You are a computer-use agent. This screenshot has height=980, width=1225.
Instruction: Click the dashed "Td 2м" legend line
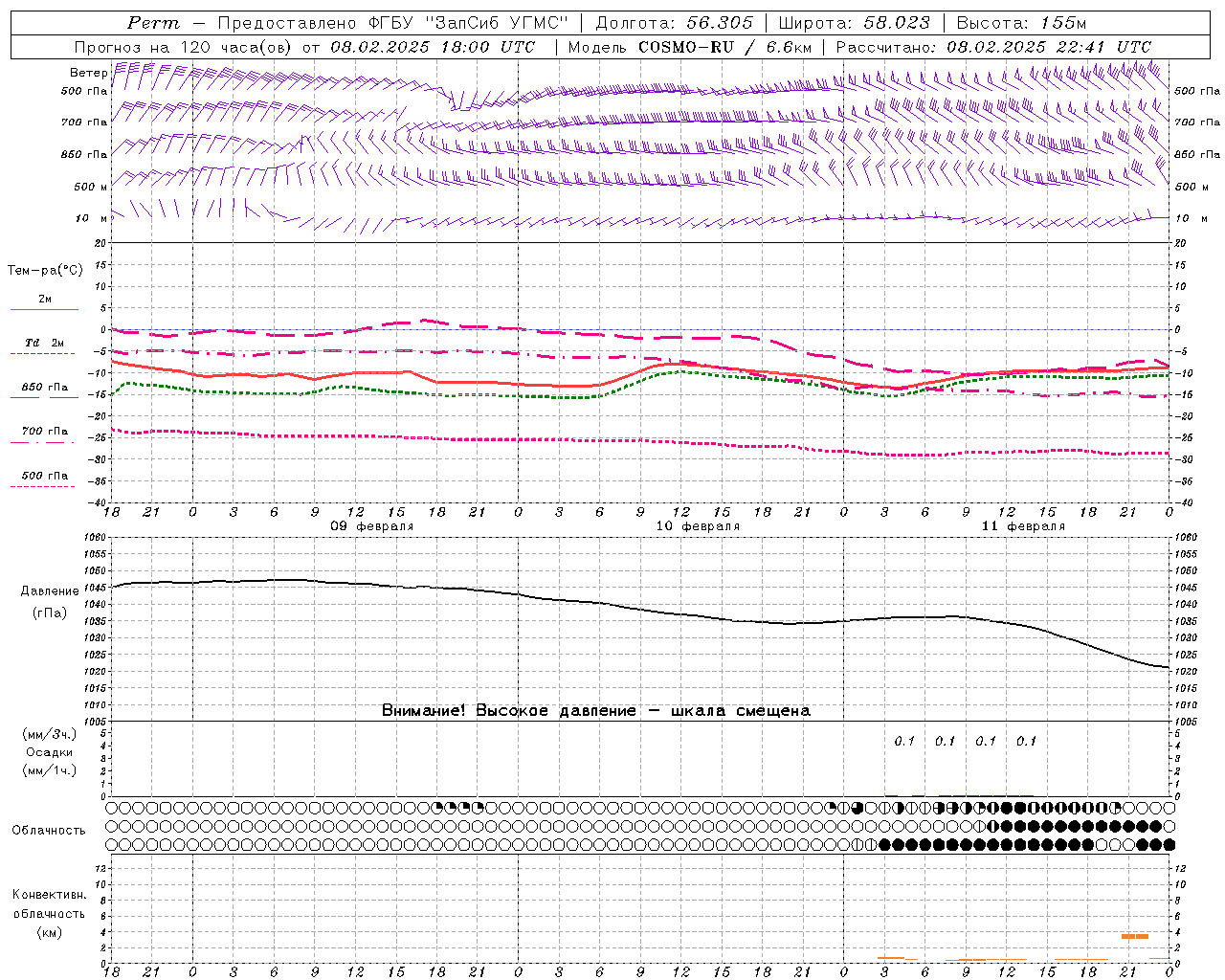[42, 353]
